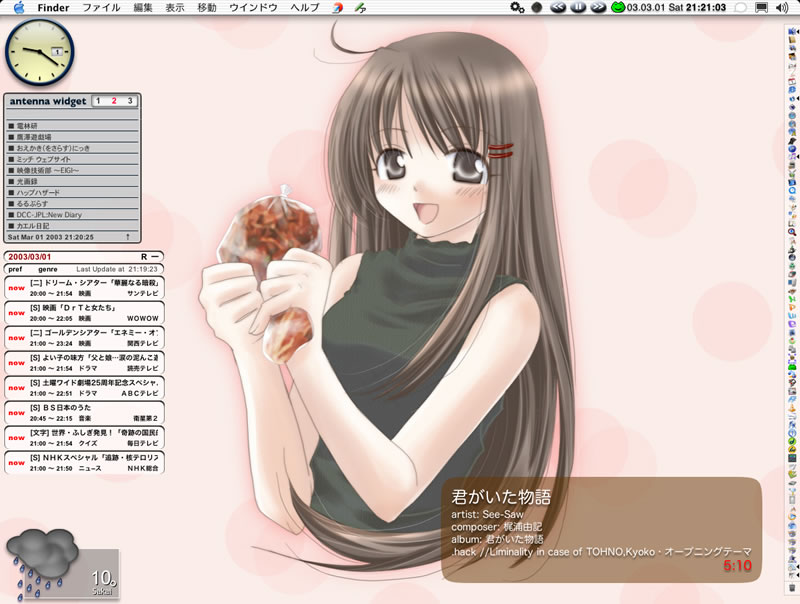Image resolution: width=800 pixels, height=604 pixels.
Task: Select the BS日本のうた music listing
Action: point(84,413)
